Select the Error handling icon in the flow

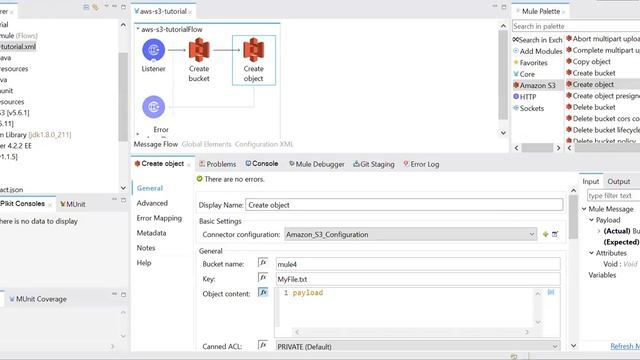(153, 107)
